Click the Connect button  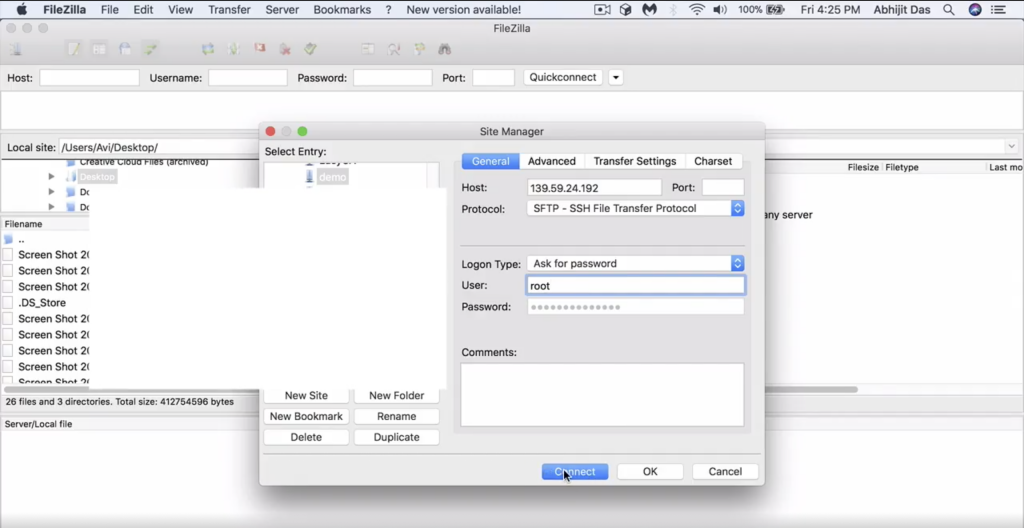575,472
